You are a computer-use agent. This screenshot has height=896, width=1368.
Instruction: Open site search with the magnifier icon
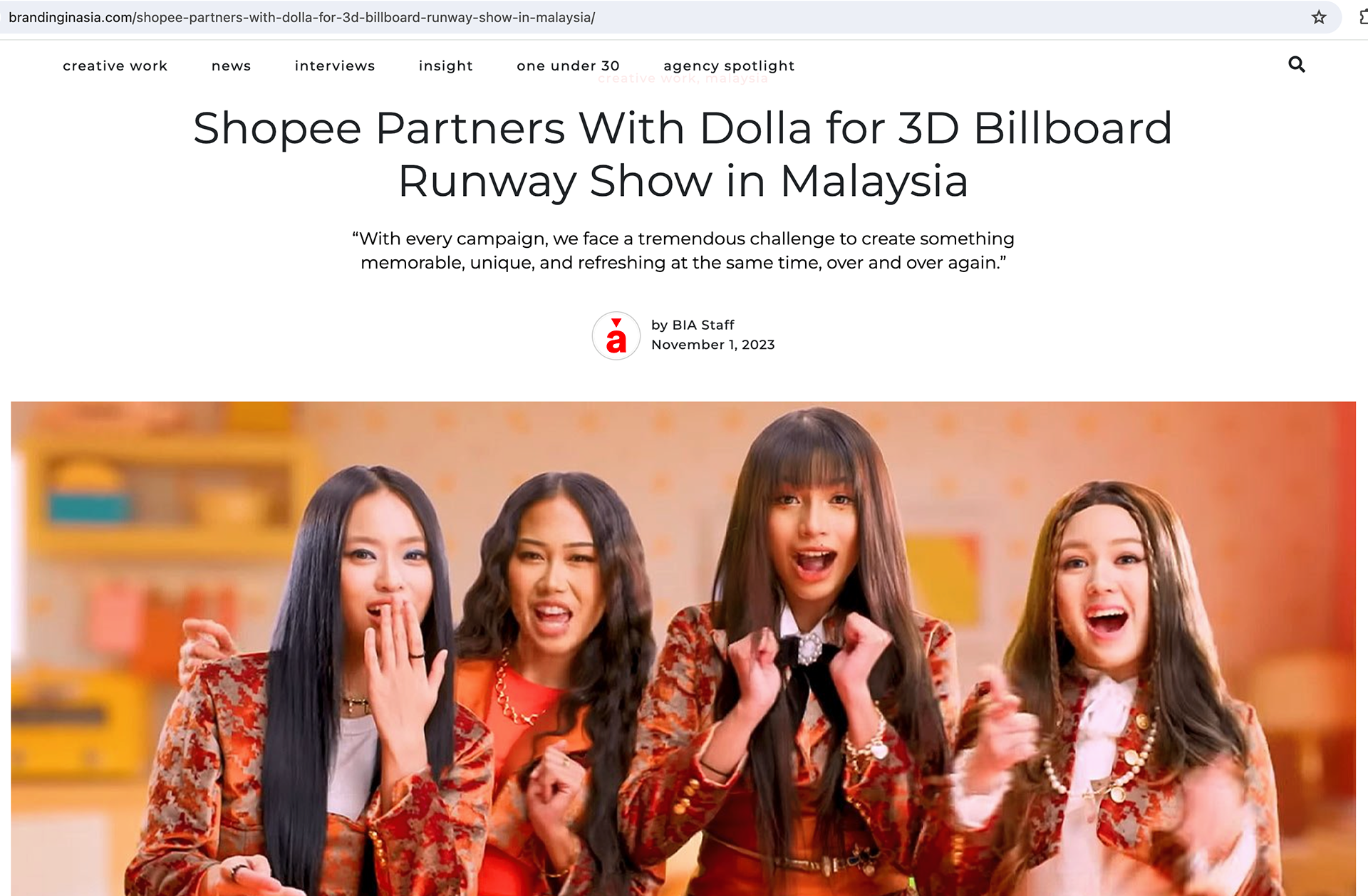tap(1297, 65)
